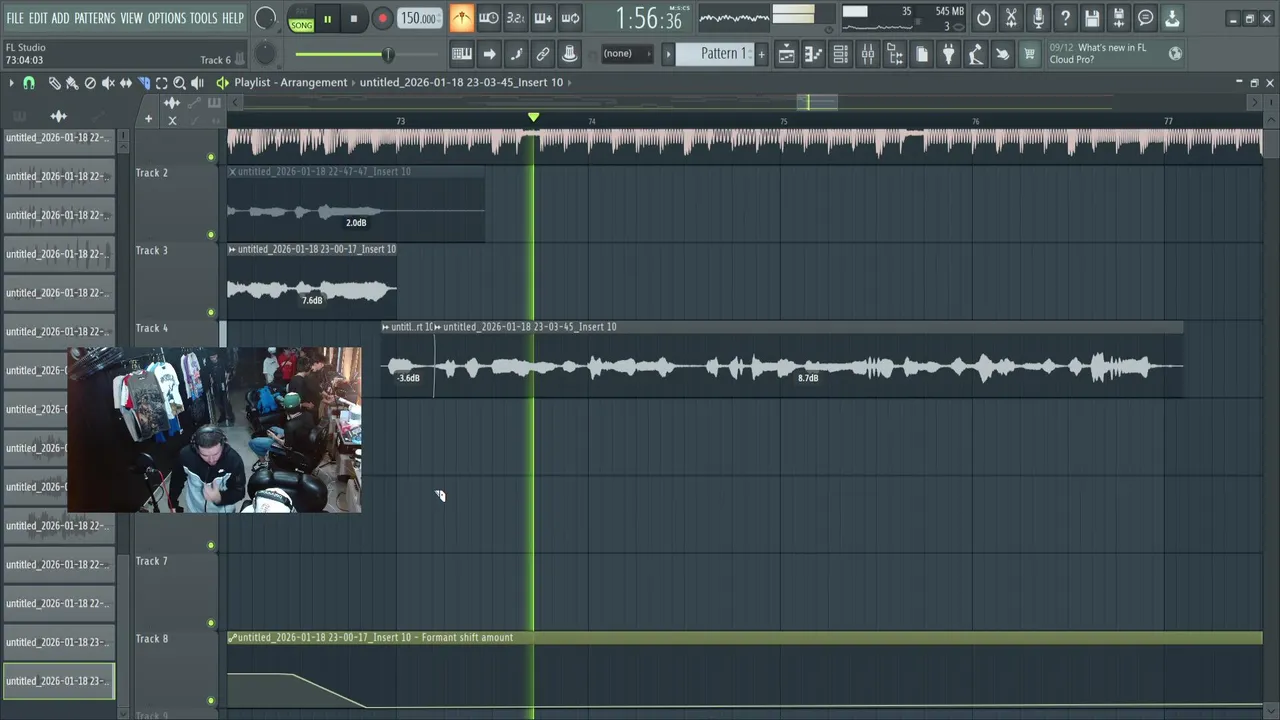Screen dimensions: 1280x720
Task: Open the Browser view icon
Action: (894, 55)
